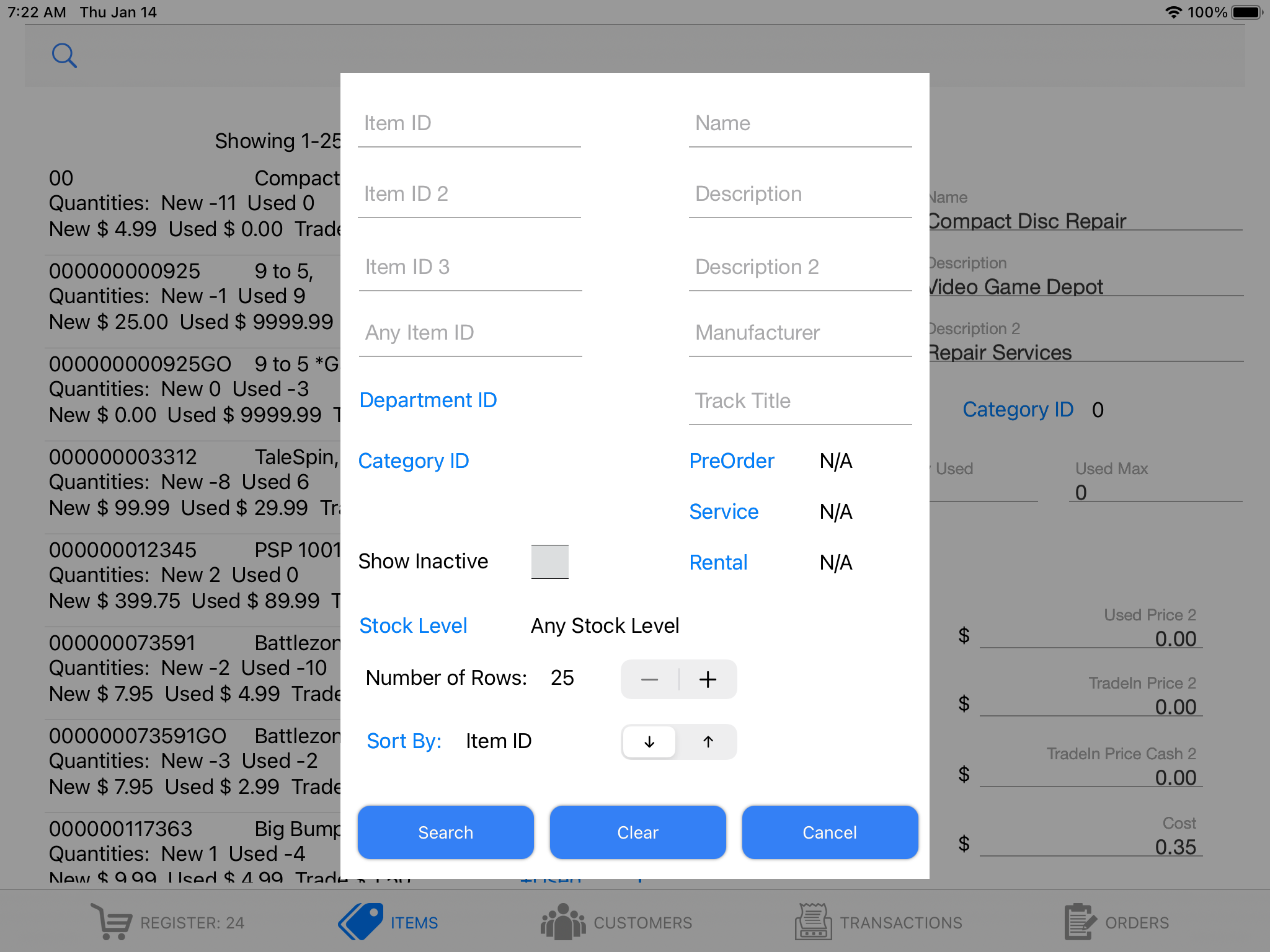Image resolution: width=1270 pixels, height=952 pixels.
Task: Select ascending sort up arrow
Action: (708, 741)
